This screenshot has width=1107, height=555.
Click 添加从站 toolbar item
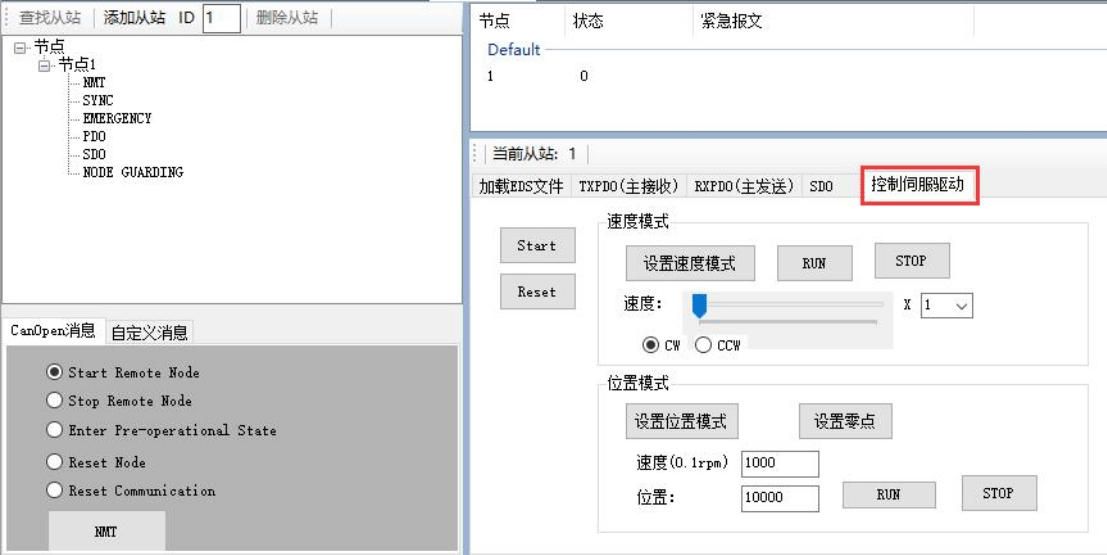pyautogui.click(x=134, y=18)
